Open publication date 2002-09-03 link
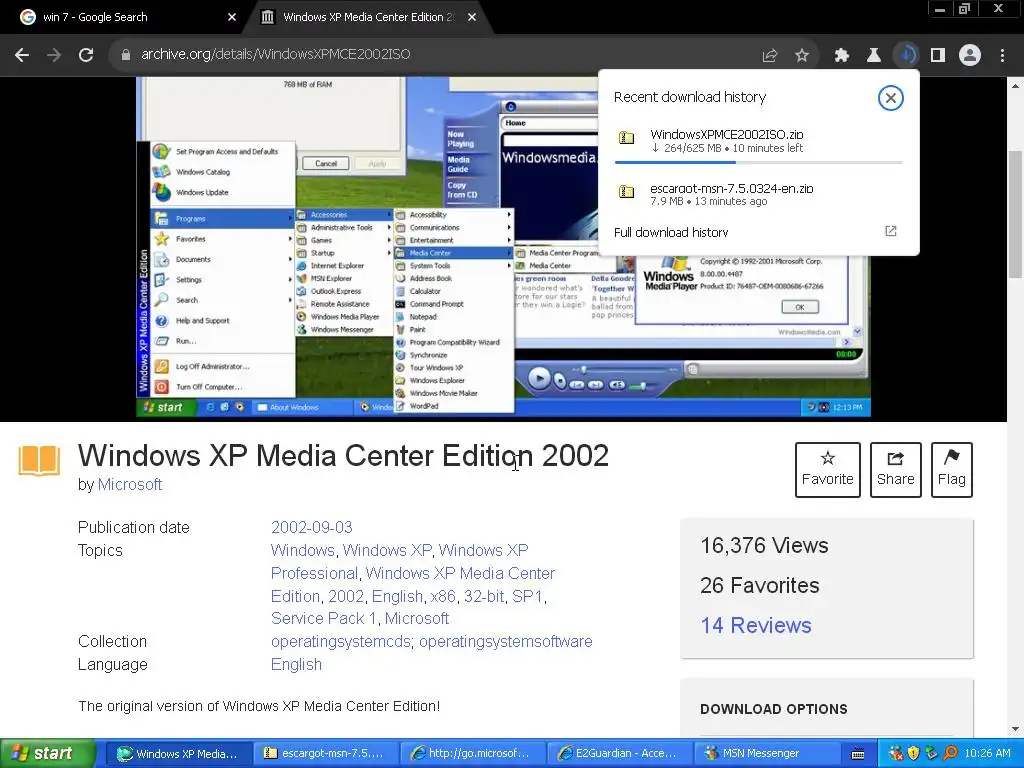Viewport: 1024px width, 768px height. [312, 527]
